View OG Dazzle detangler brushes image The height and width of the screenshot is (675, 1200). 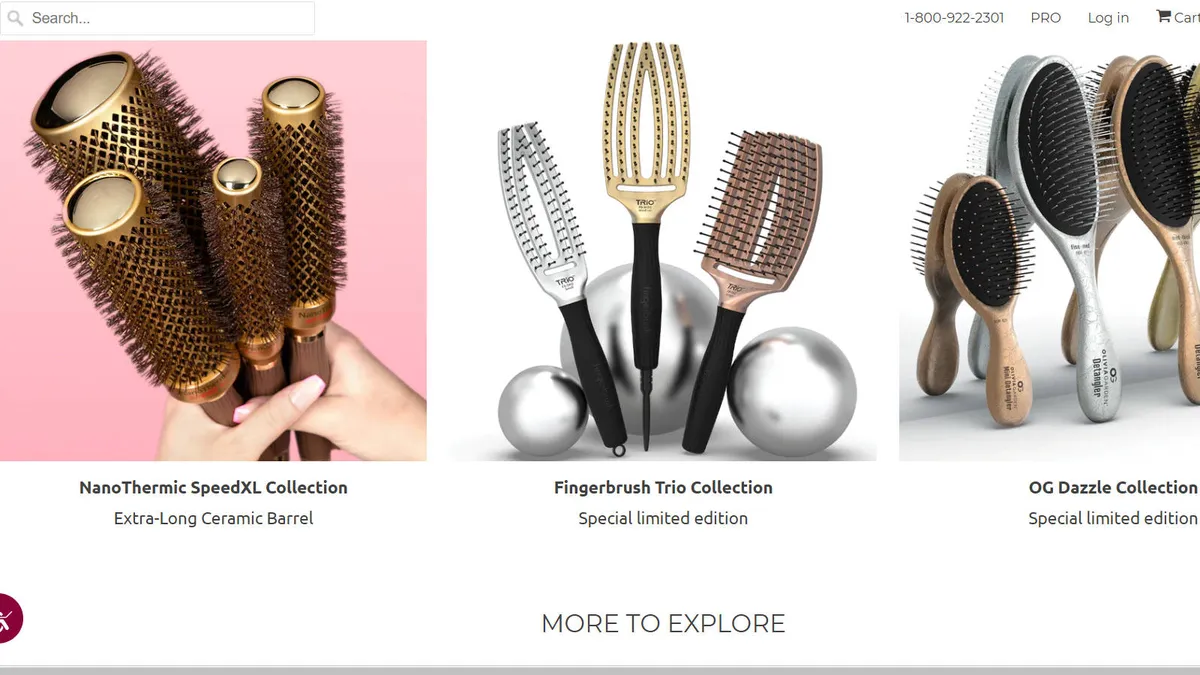point(1049,251)
